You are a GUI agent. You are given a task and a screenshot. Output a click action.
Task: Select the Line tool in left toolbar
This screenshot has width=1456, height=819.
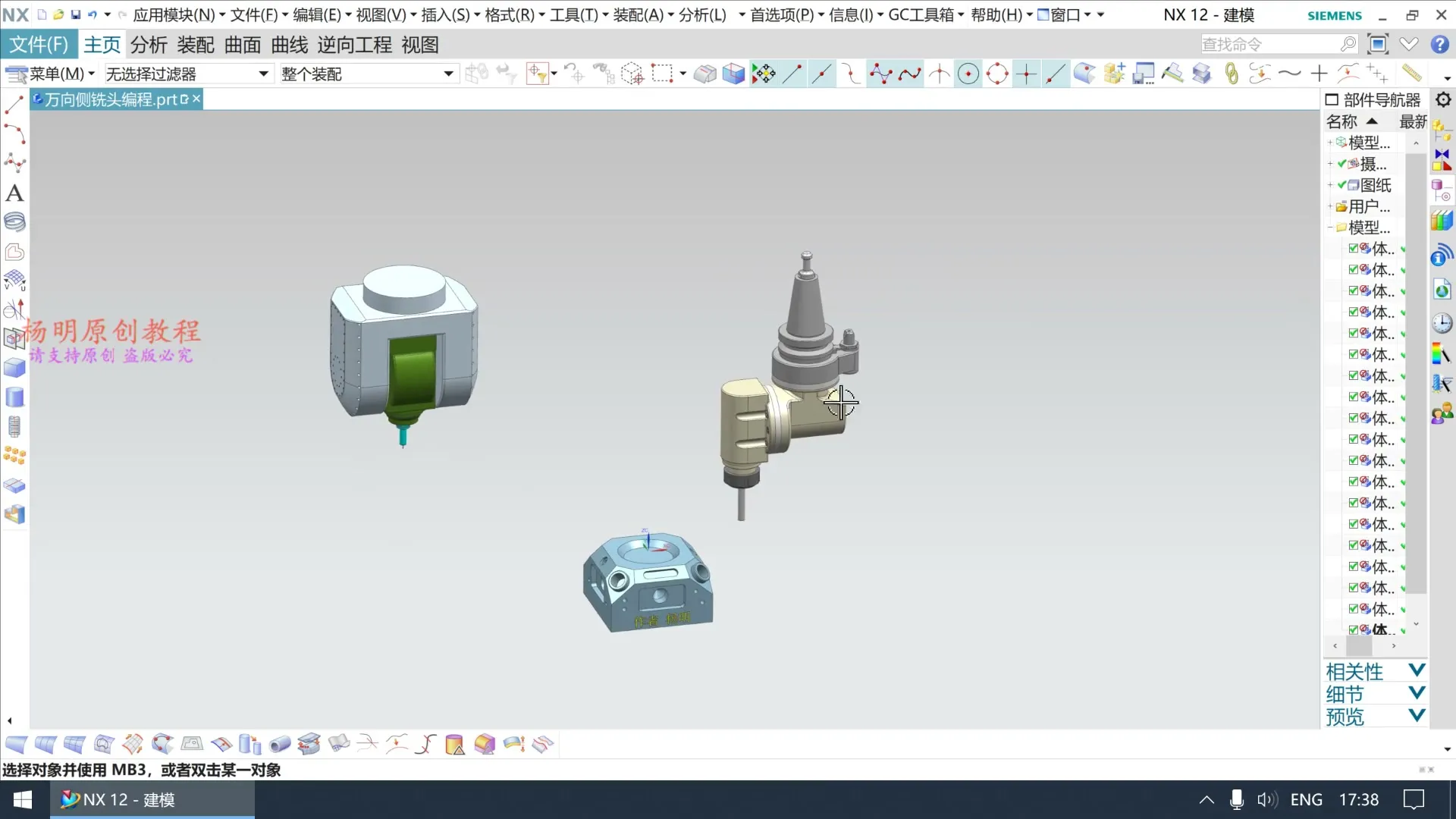coord(14,105)
